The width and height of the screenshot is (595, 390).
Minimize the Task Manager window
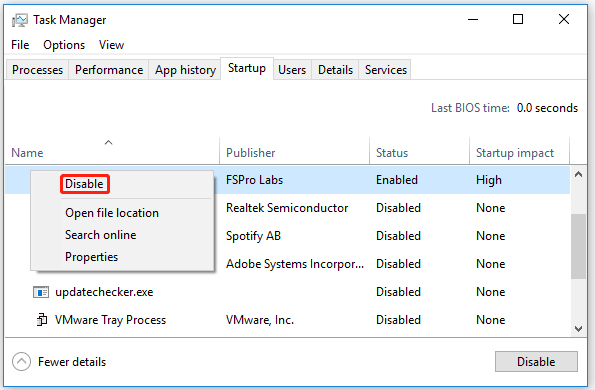click(473, 19)
